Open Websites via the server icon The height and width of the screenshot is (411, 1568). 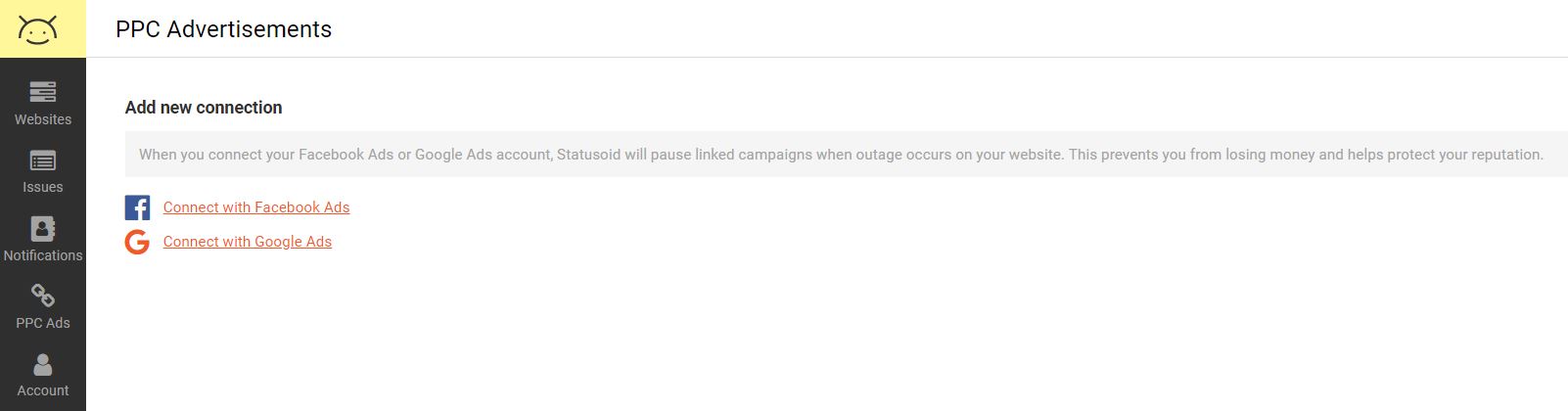click(43, 92)
